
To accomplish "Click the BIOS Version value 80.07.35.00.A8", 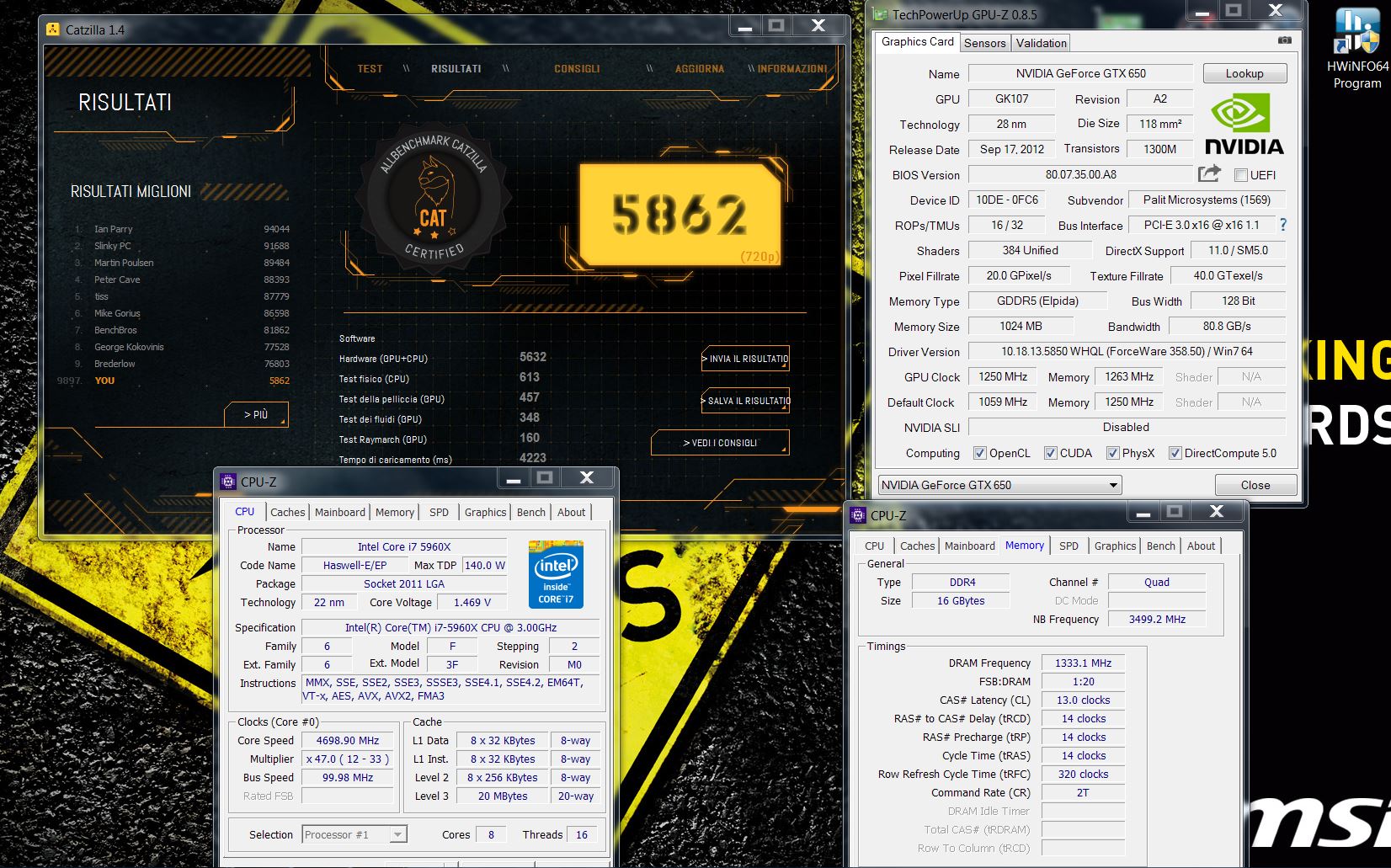I will (x=1080, y=174).
